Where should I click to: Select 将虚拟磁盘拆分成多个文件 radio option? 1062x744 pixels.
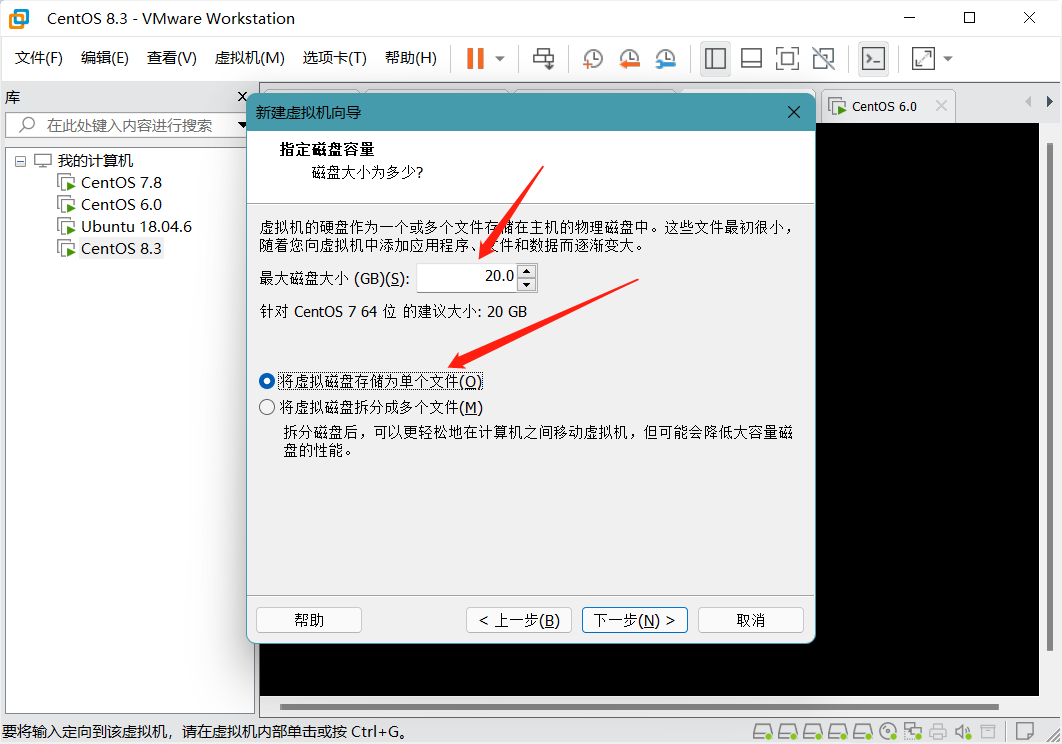pyautogui.click(x=267, y=407)
